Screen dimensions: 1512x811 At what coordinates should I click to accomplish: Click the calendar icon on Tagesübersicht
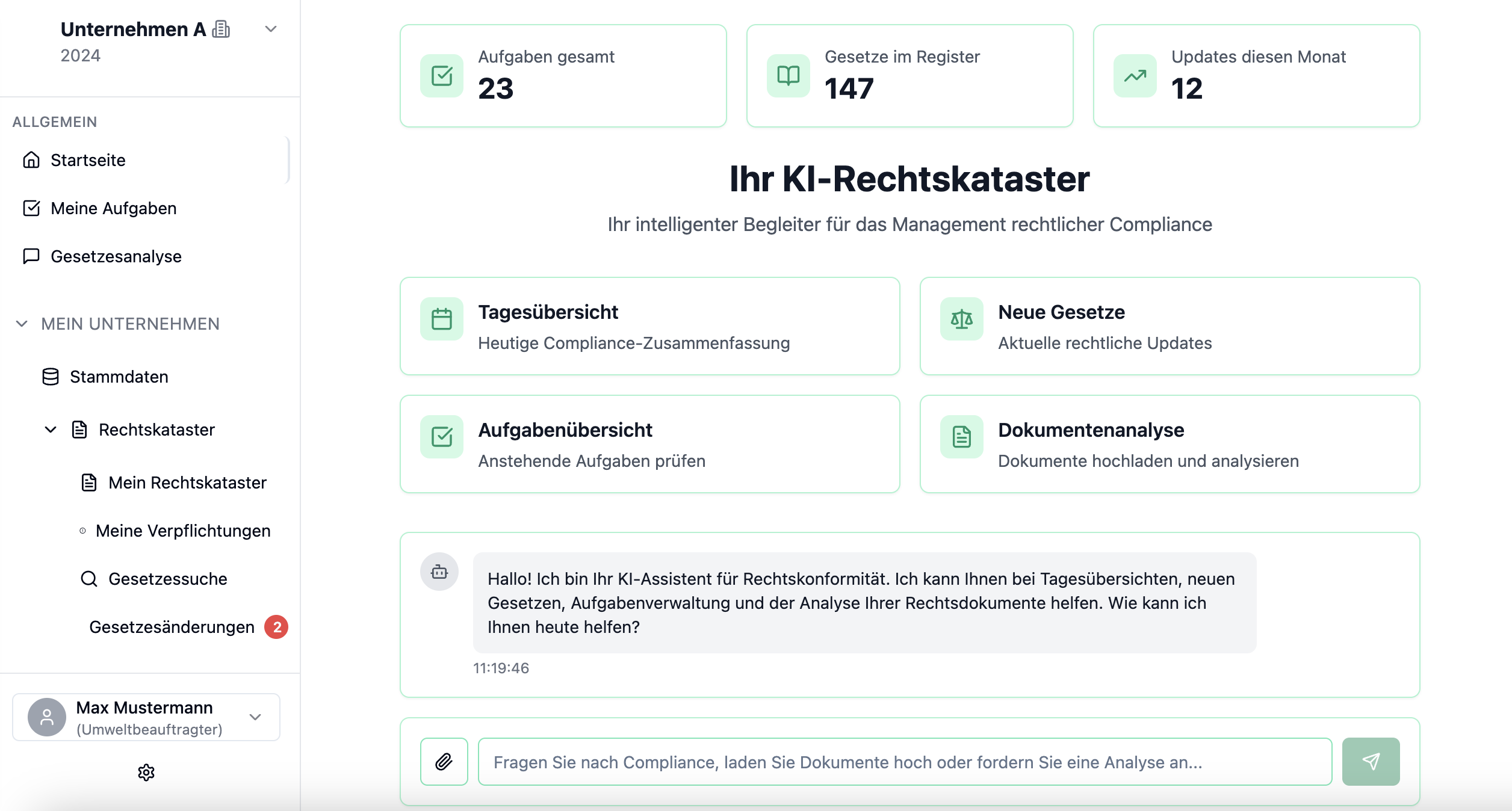point(442,319)
